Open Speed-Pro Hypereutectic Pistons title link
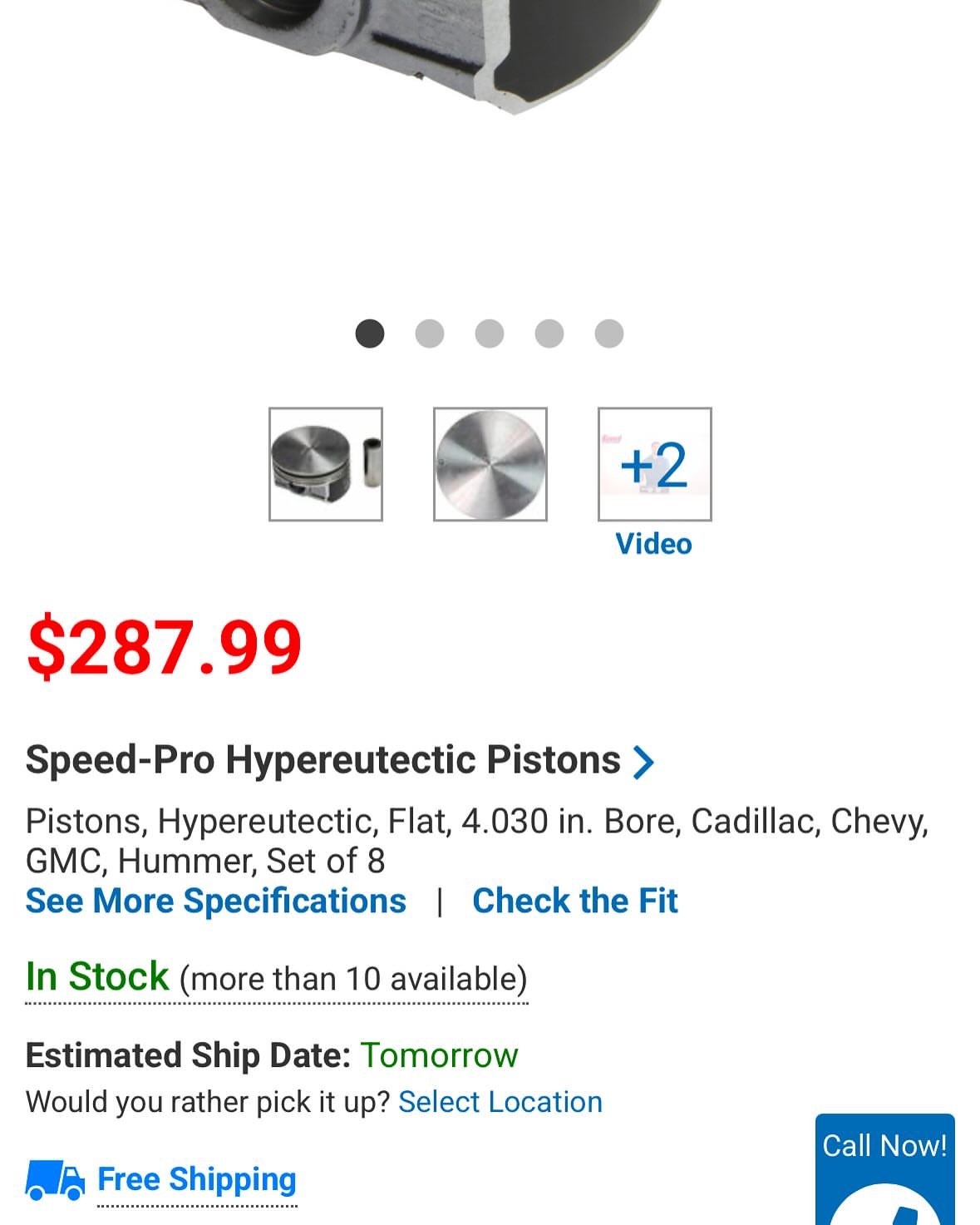 (x=323, y=759)
